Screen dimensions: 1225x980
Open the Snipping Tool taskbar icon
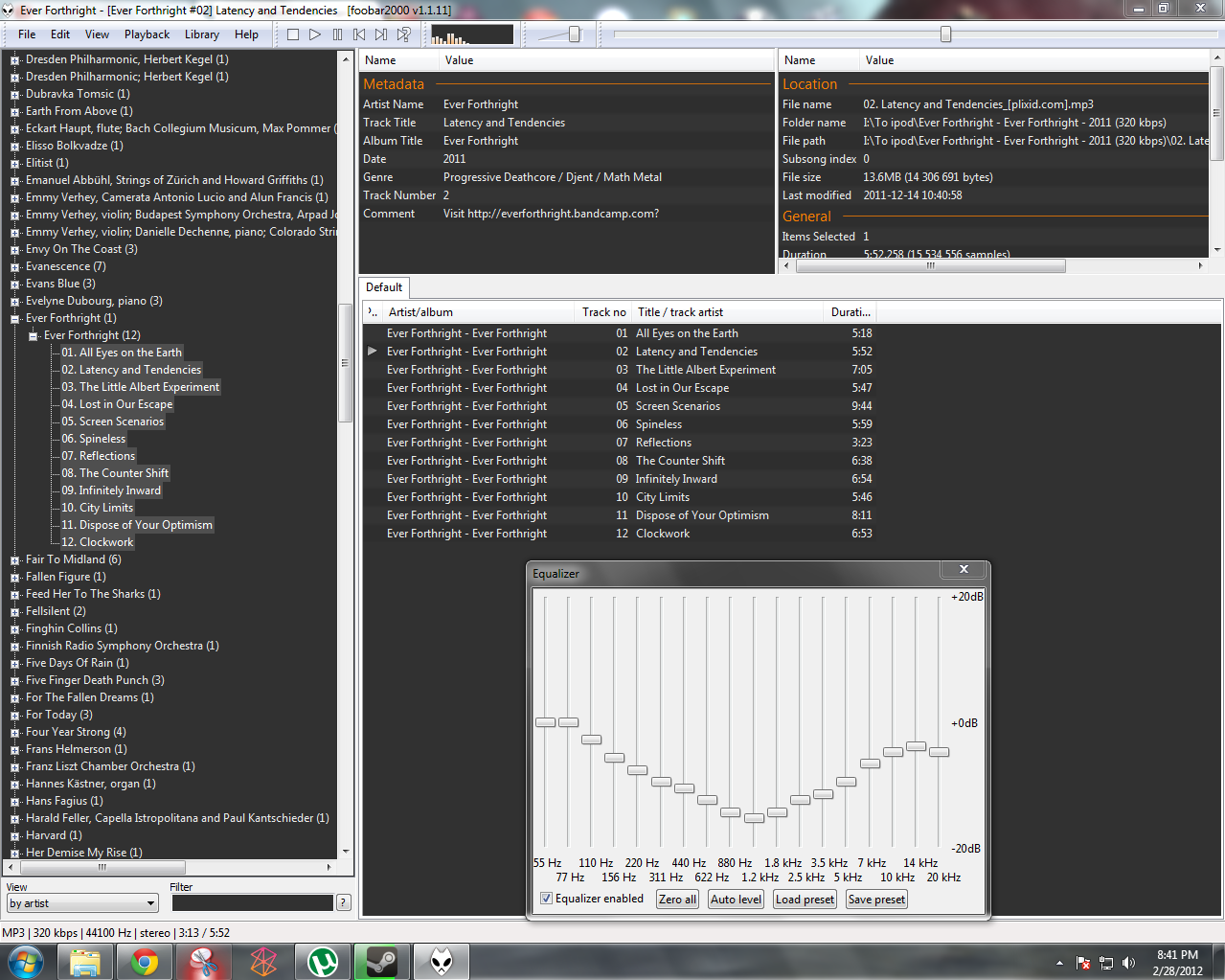(x=204, y=962)
